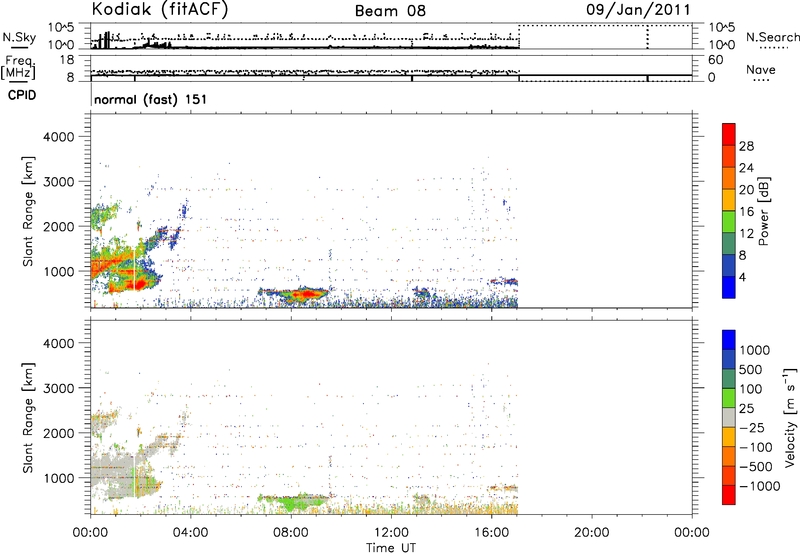Click the '18' frequency axis label

pyautogui.click(x=66, y=60)
